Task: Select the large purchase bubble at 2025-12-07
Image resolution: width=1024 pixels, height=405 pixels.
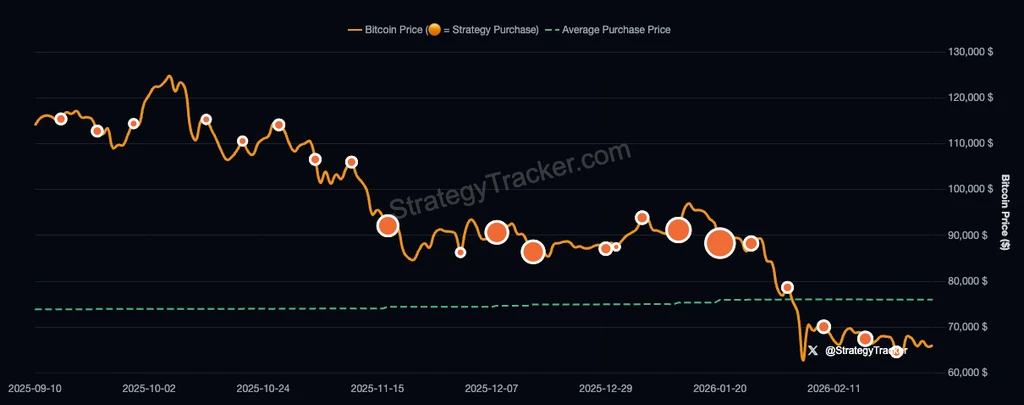Action: (x=497, y=232)
